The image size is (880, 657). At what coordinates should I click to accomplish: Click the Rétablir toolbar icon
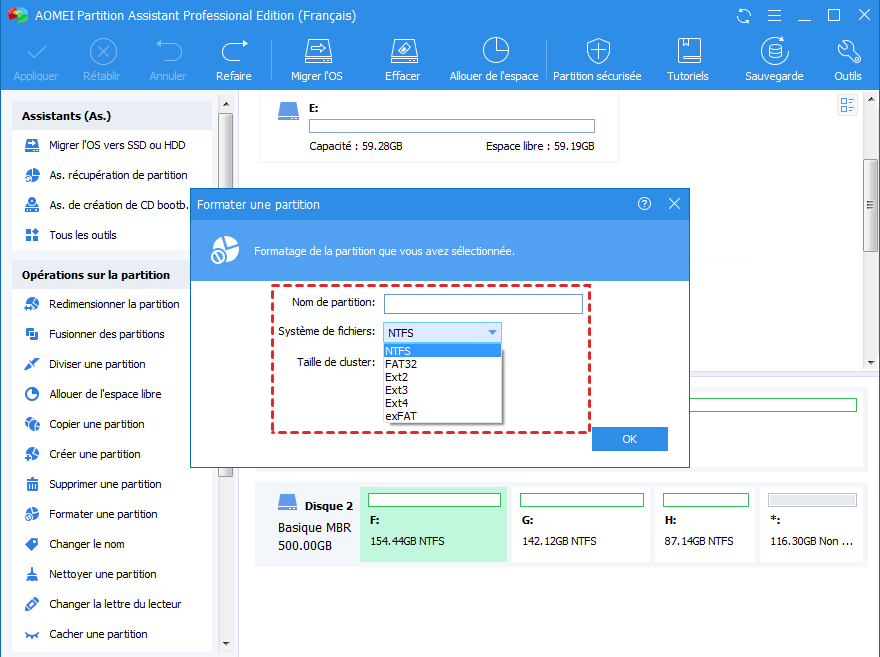(103, 52)
